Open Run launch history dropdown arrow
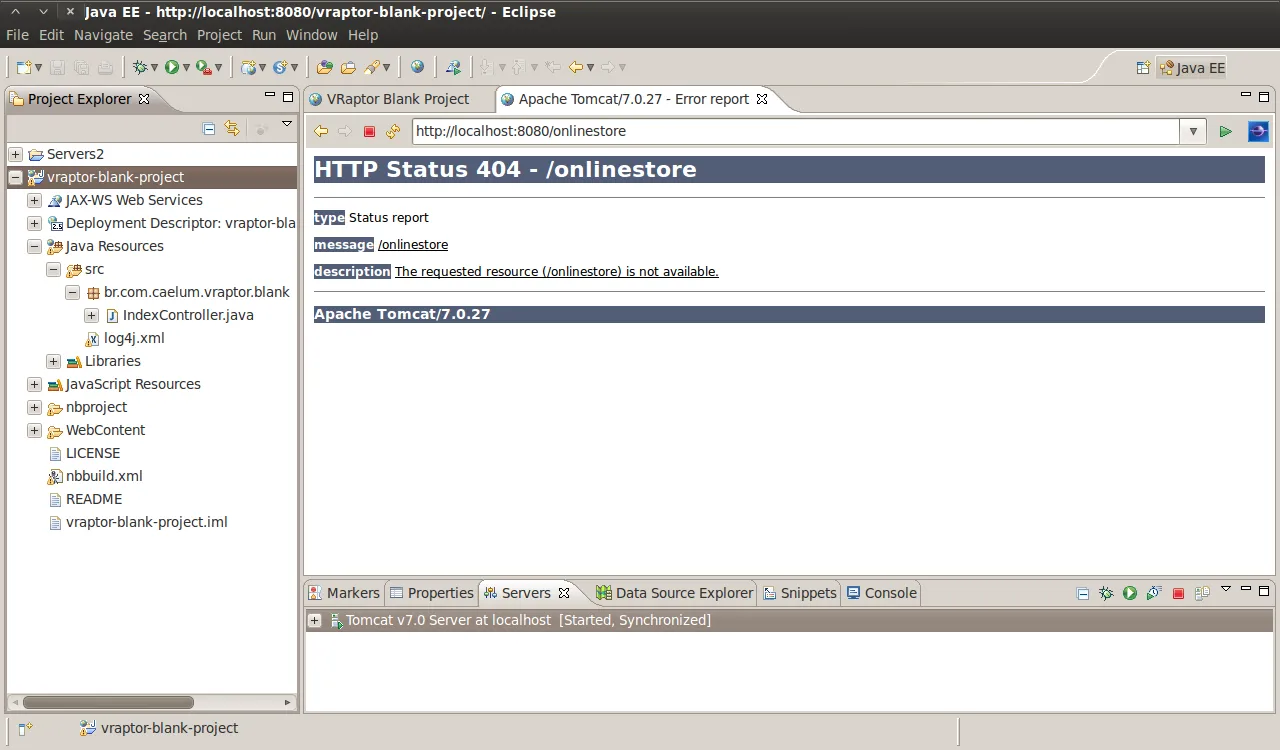Image resolution: width=1280 pixels, height=750 pixels. click(187, 67)
